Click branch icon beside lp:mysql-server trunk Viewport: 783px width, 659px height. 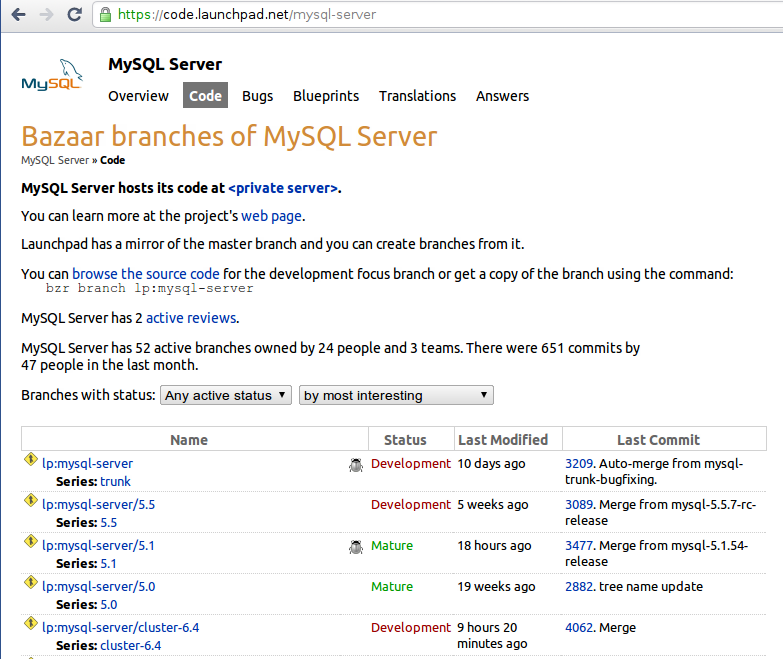tap(30, 459)
